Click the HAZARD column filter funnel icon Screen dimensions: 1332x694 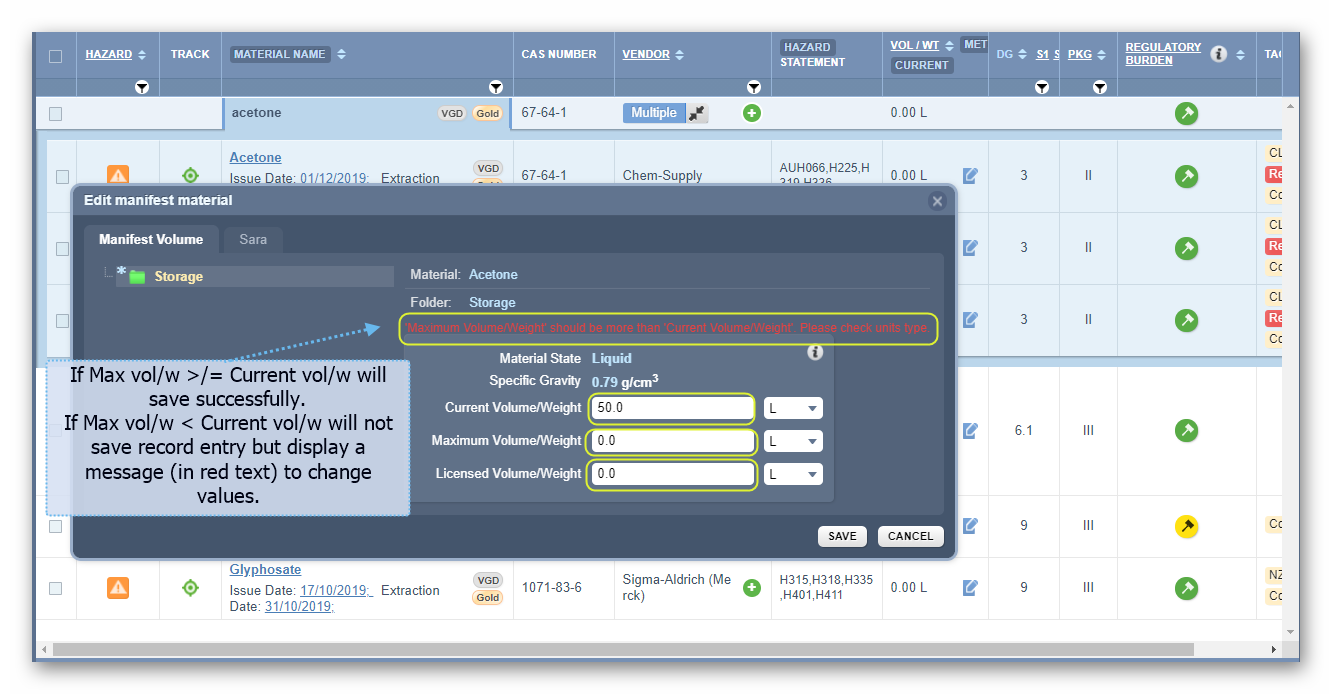pos(142,87)
